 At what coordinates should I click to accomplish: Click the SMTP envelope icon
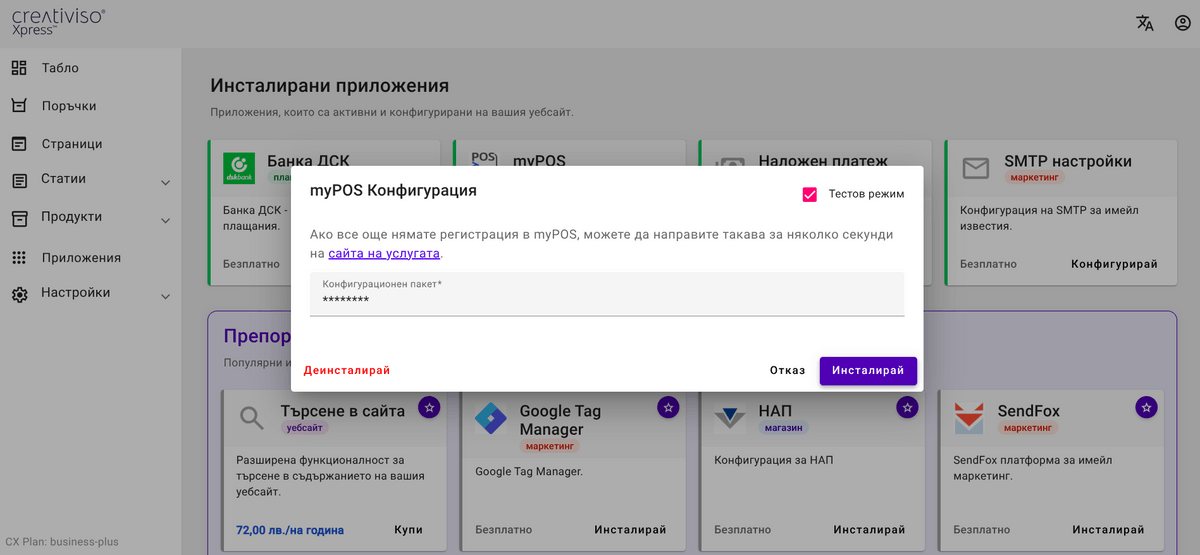point(975,168)
